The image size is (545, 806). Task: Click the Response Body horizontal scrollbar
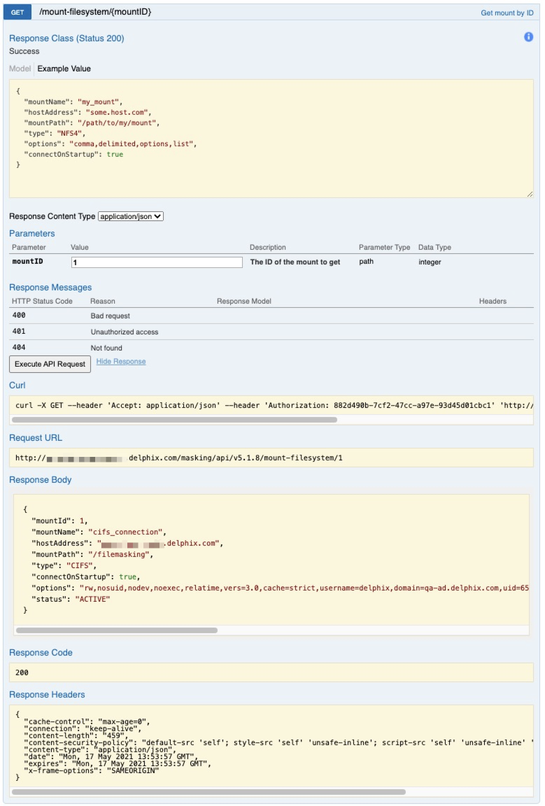tap(117, 630)
